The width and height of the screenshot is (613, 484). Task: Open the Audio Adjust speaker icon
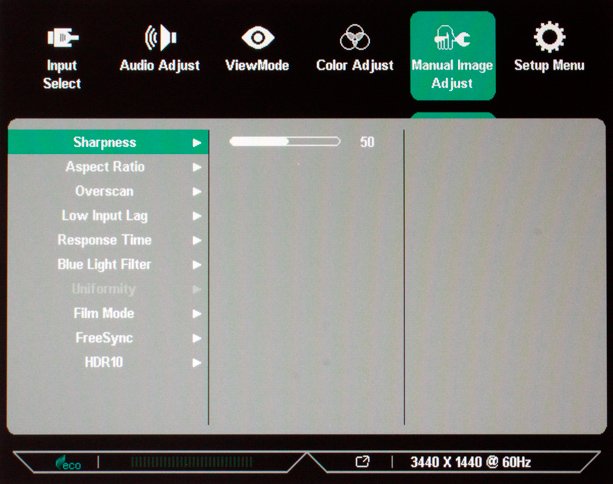[159, 39]
